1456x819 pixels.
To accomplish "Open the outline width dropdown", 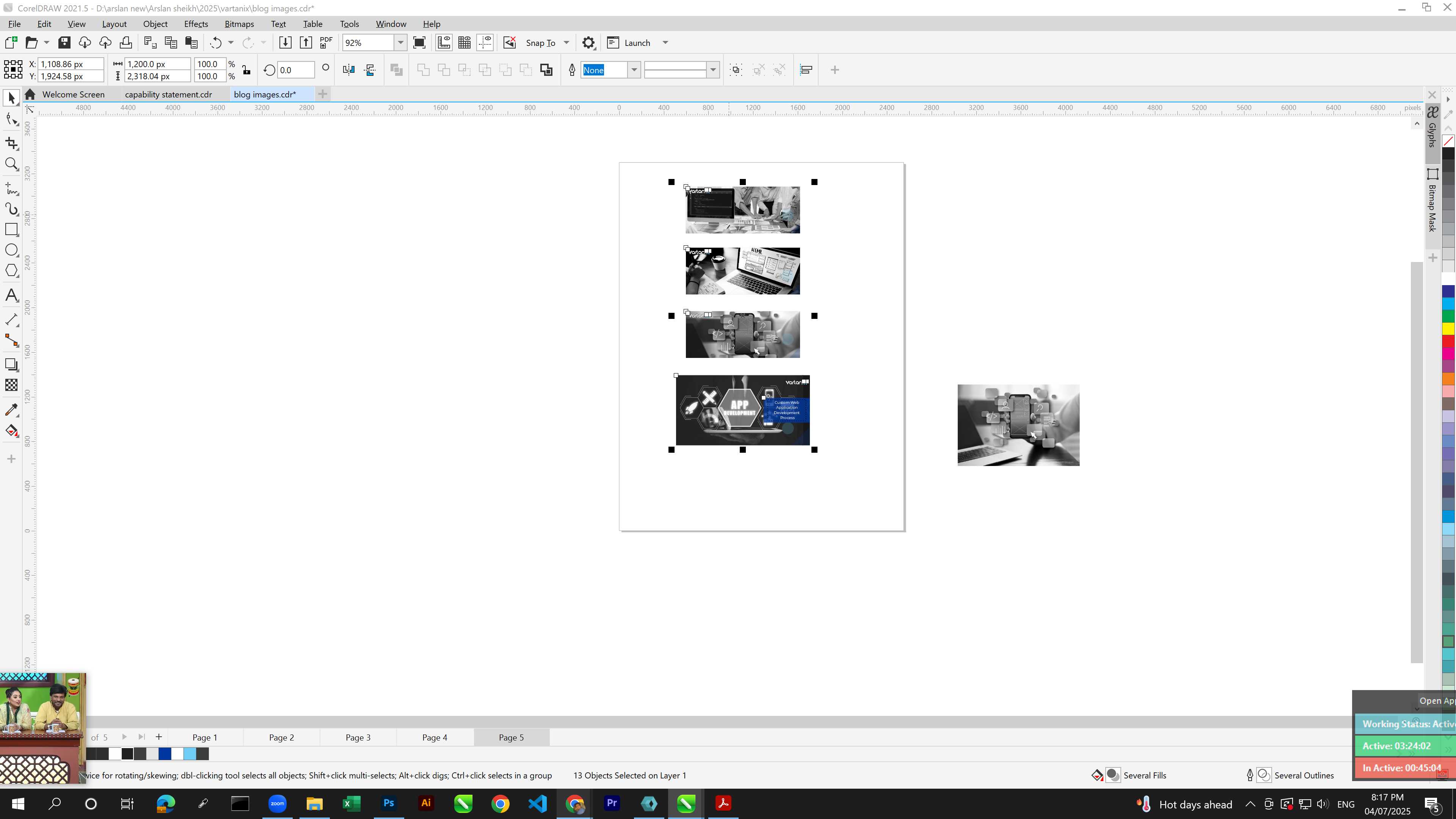I will point(634,70).
